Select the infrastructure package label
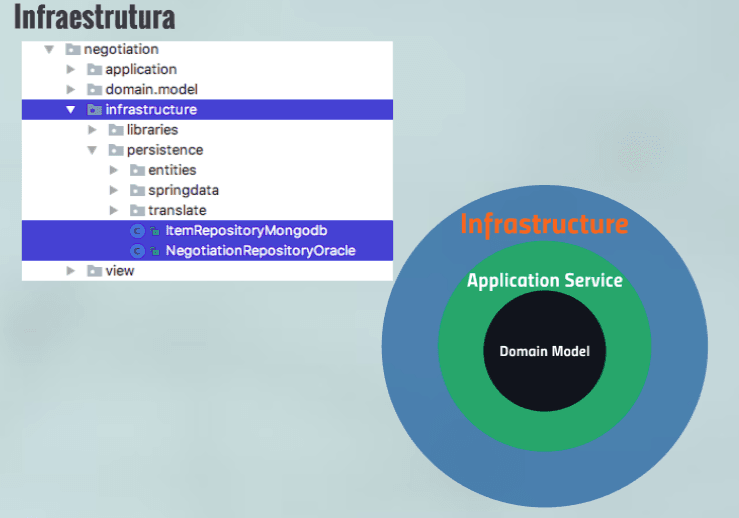Screen dimensions: 739x518 point(151,110)
